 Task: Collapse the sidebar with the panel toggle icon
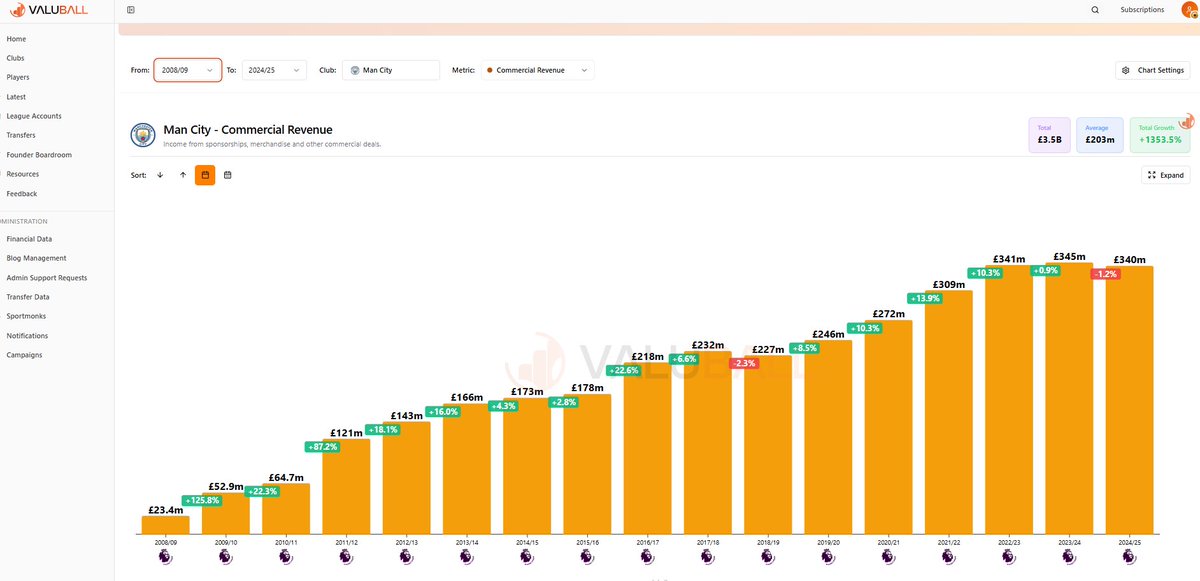point(131,10)
